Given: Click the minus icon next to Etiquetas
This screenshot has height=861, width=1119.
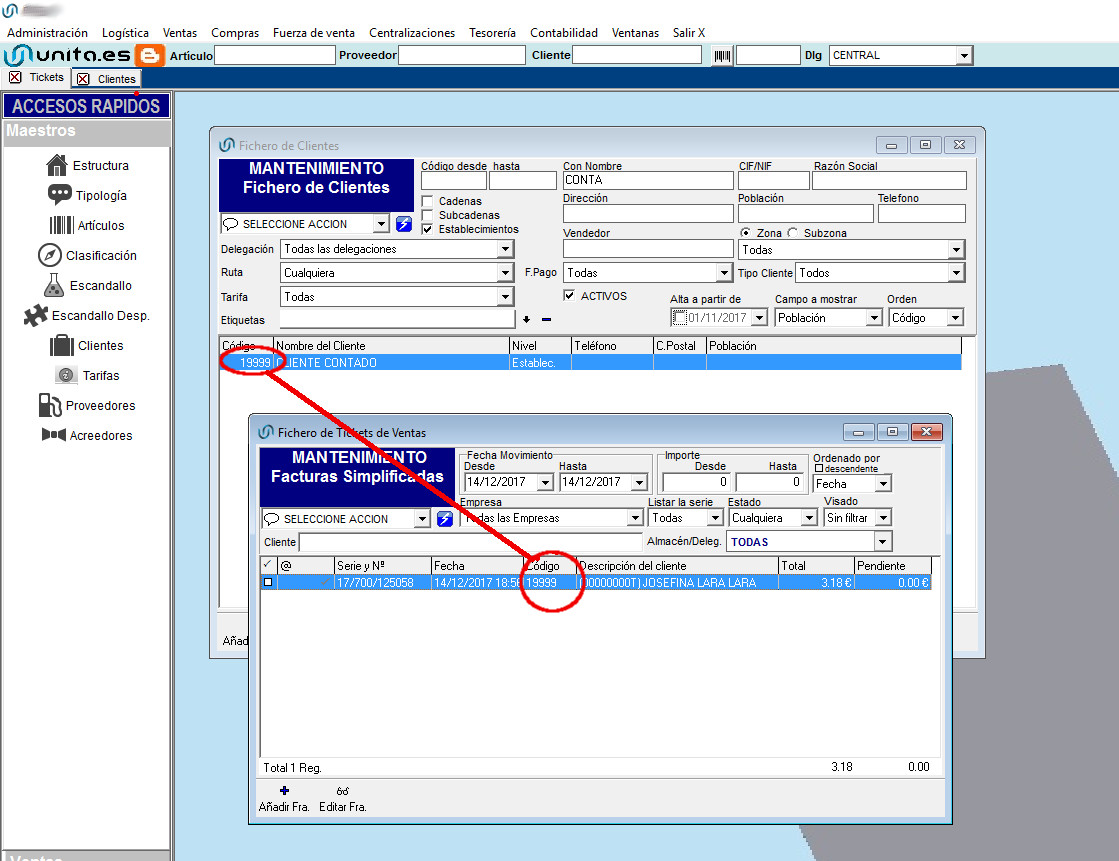Looking at the screenshot, I should pyautogui.click(x=547, y=319).
